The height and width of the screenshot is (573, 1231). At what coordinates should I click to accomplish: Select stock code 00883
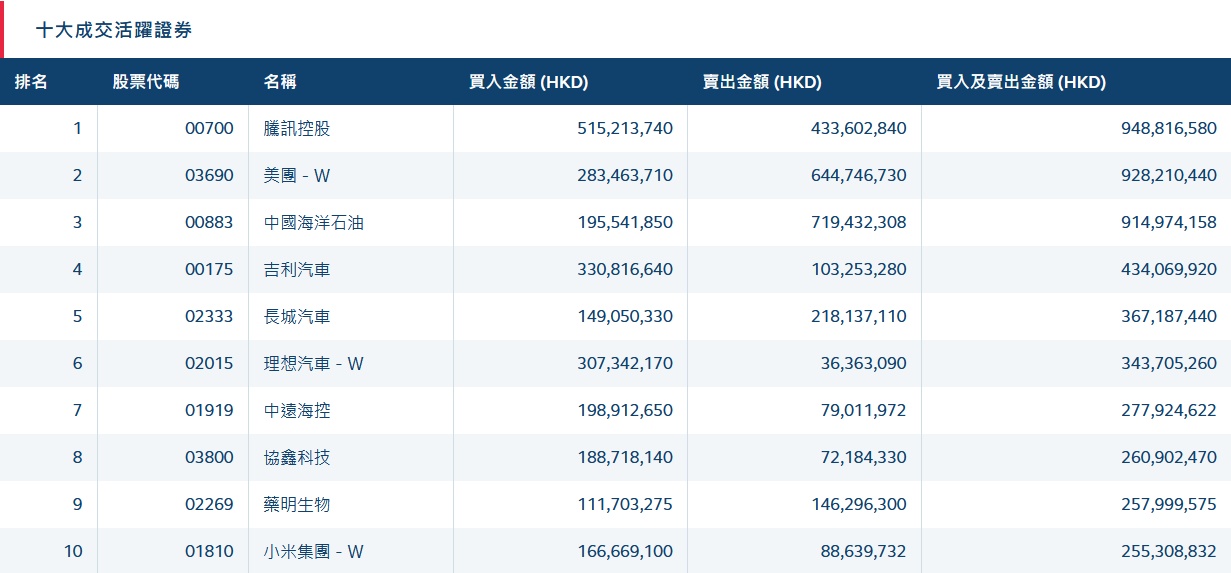point(209,222)
